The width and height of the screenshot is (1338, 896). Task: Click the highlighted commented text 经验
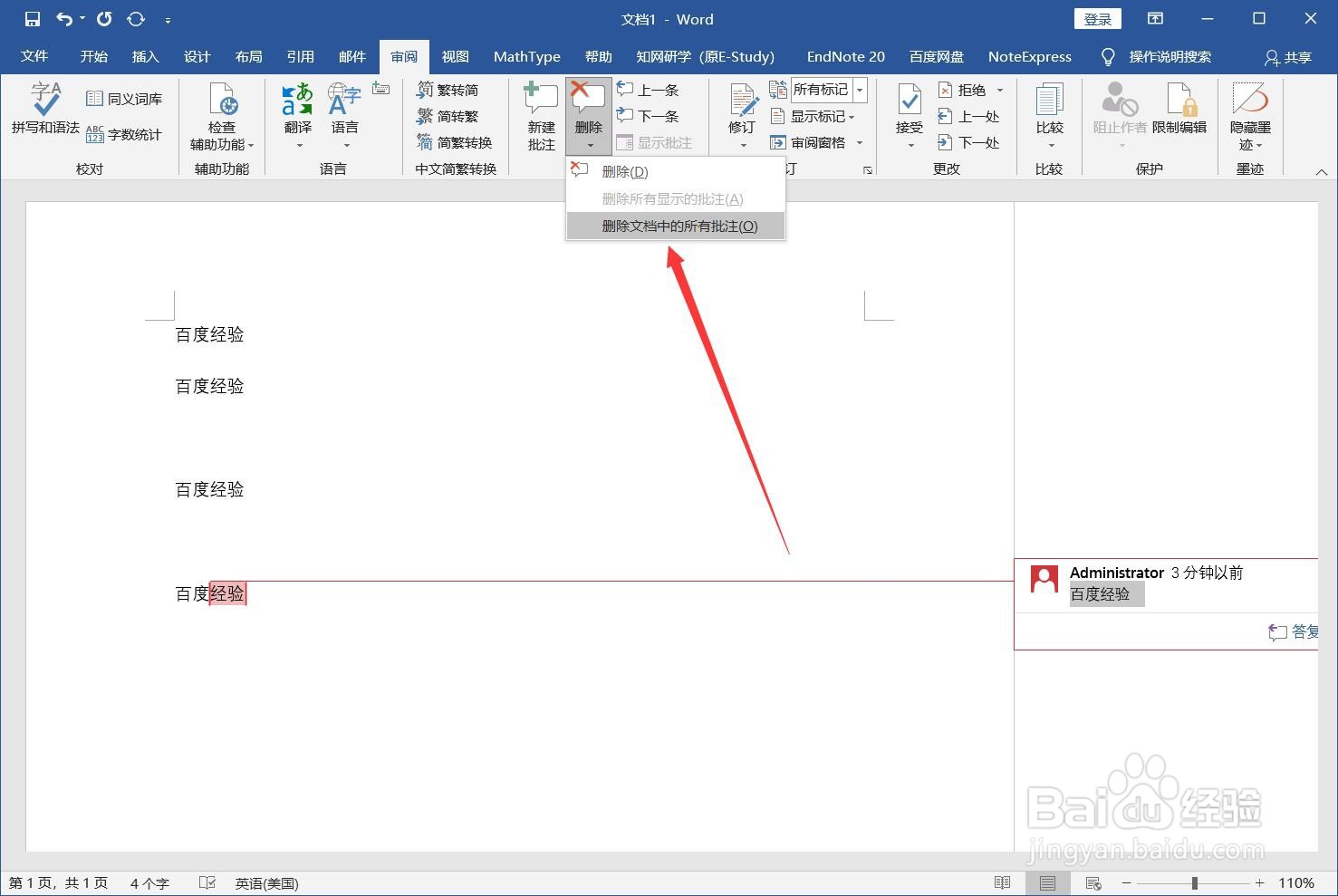pos(227,593)
